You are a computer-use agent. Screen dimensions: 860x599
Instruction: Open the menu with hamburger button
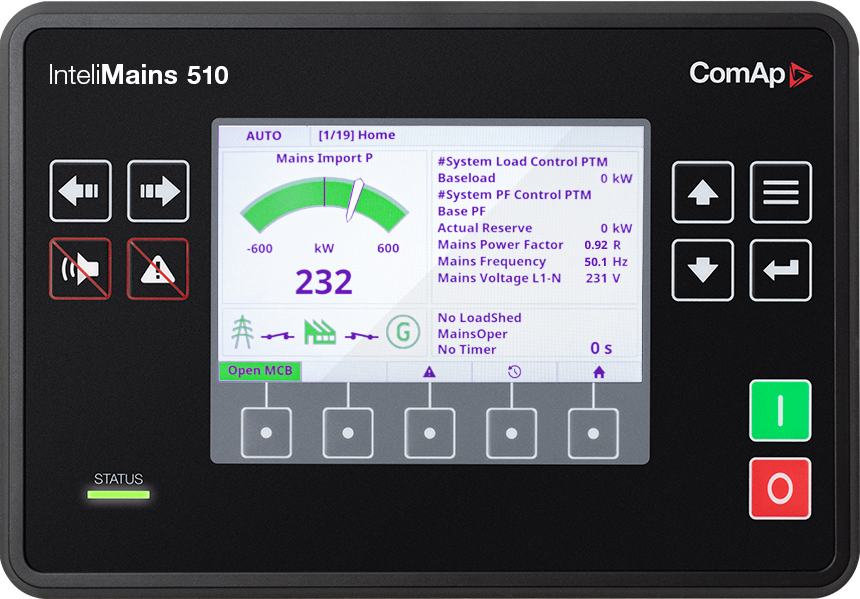click(780, 192)
